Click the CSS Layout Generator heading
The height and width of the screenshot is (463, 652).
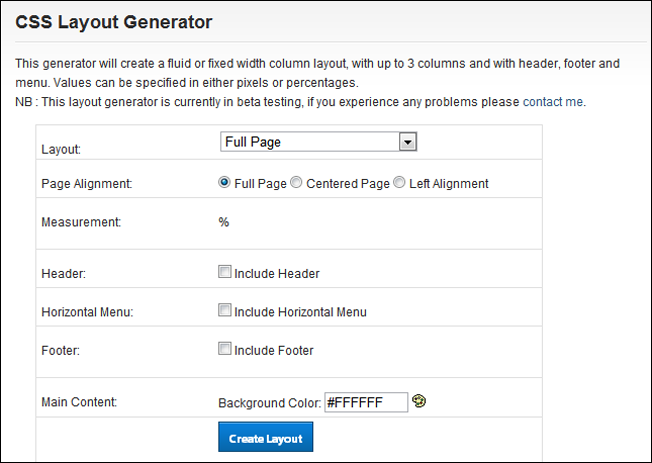[x=114, y=22]
